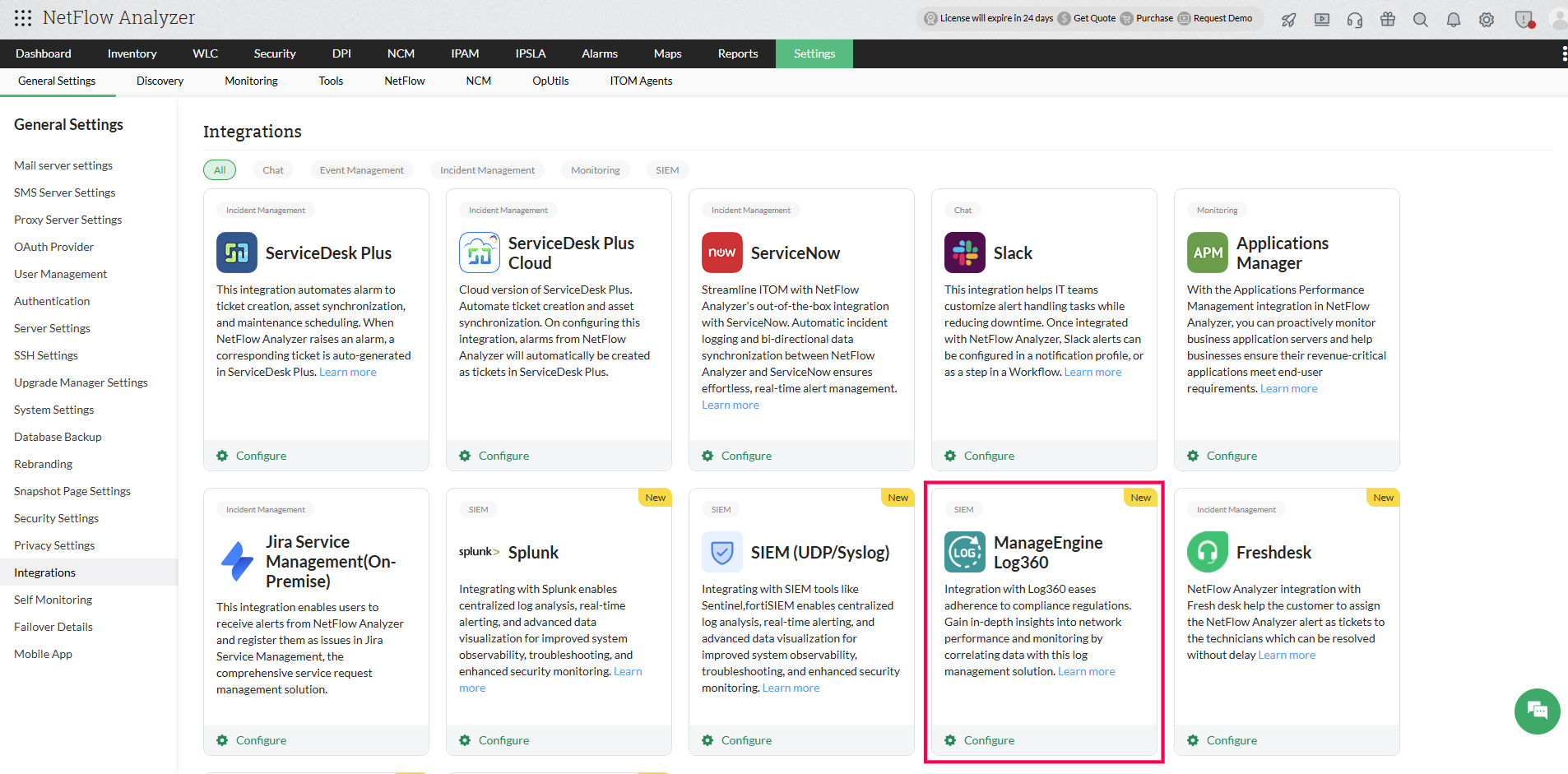Click the Jira Service Management logo
The image size is (1568, 774).
pyautogui.click(x=237, y=561)
